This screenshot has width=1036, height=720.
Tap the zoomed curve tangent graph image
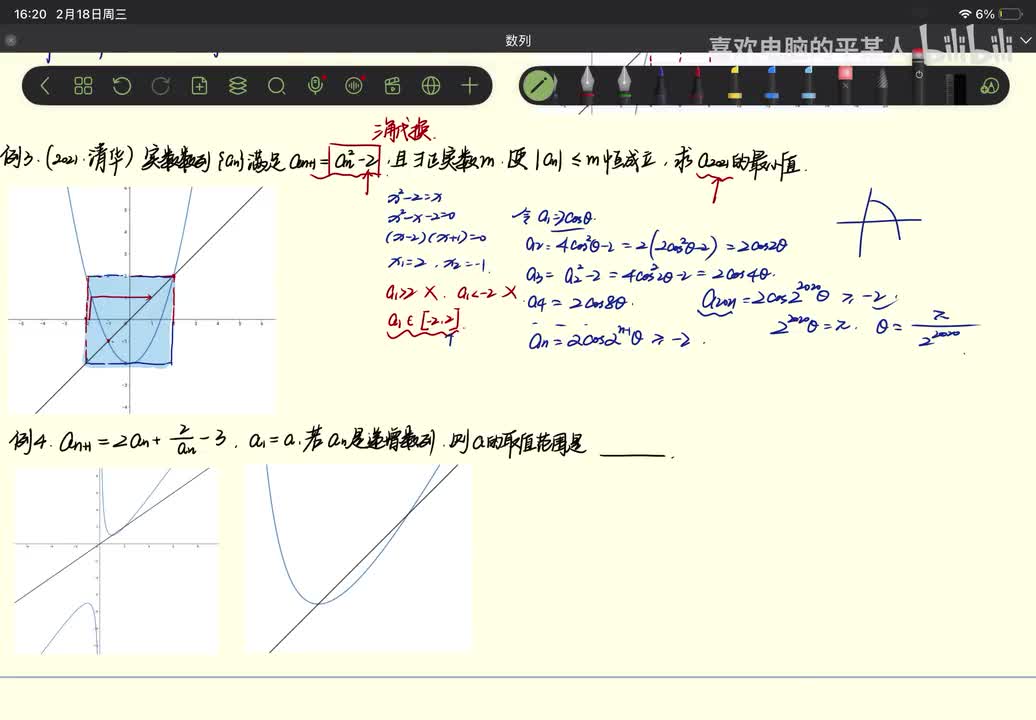[358, 558]
